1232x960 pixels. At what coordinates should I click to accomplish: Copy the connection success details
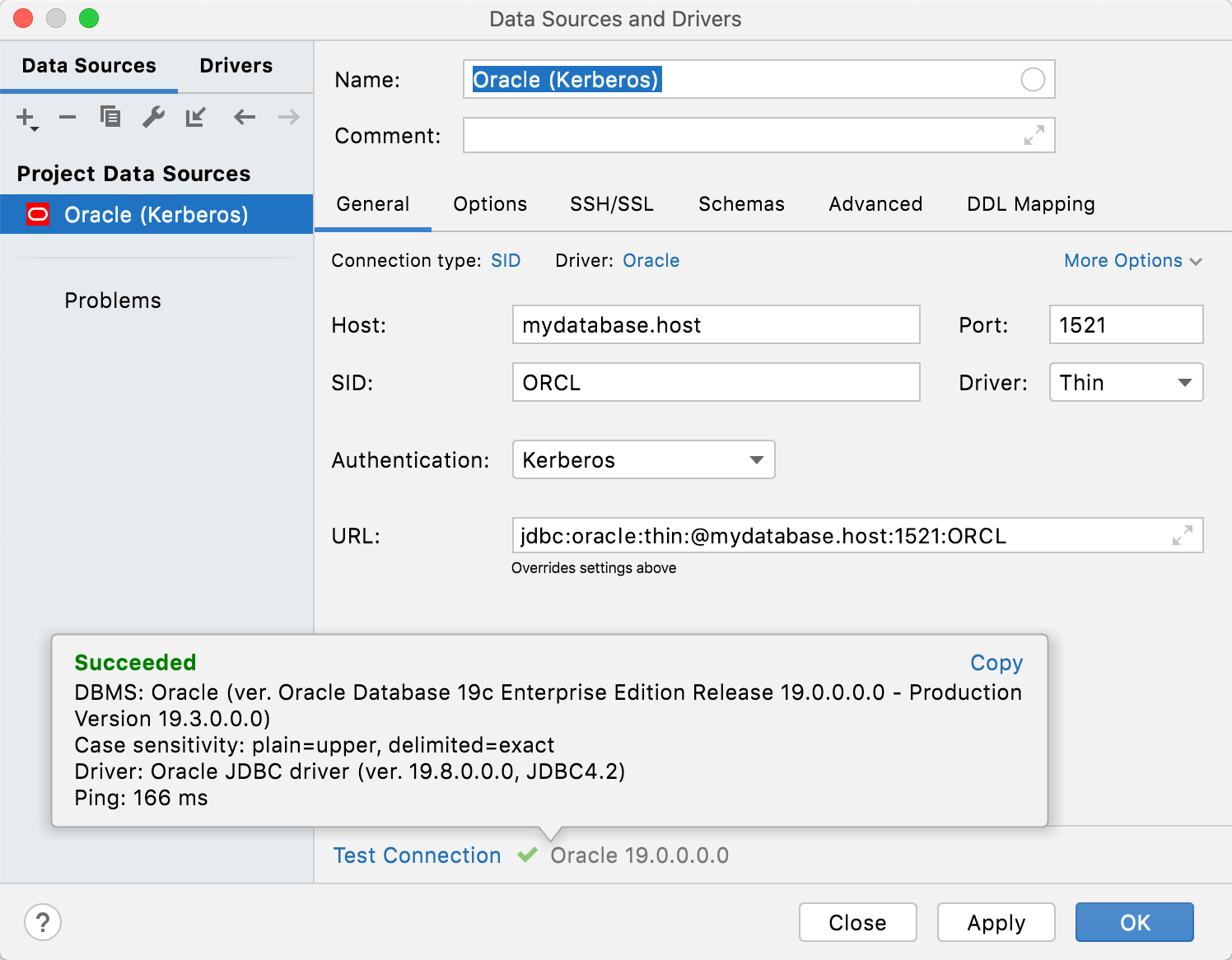[996, 662]
